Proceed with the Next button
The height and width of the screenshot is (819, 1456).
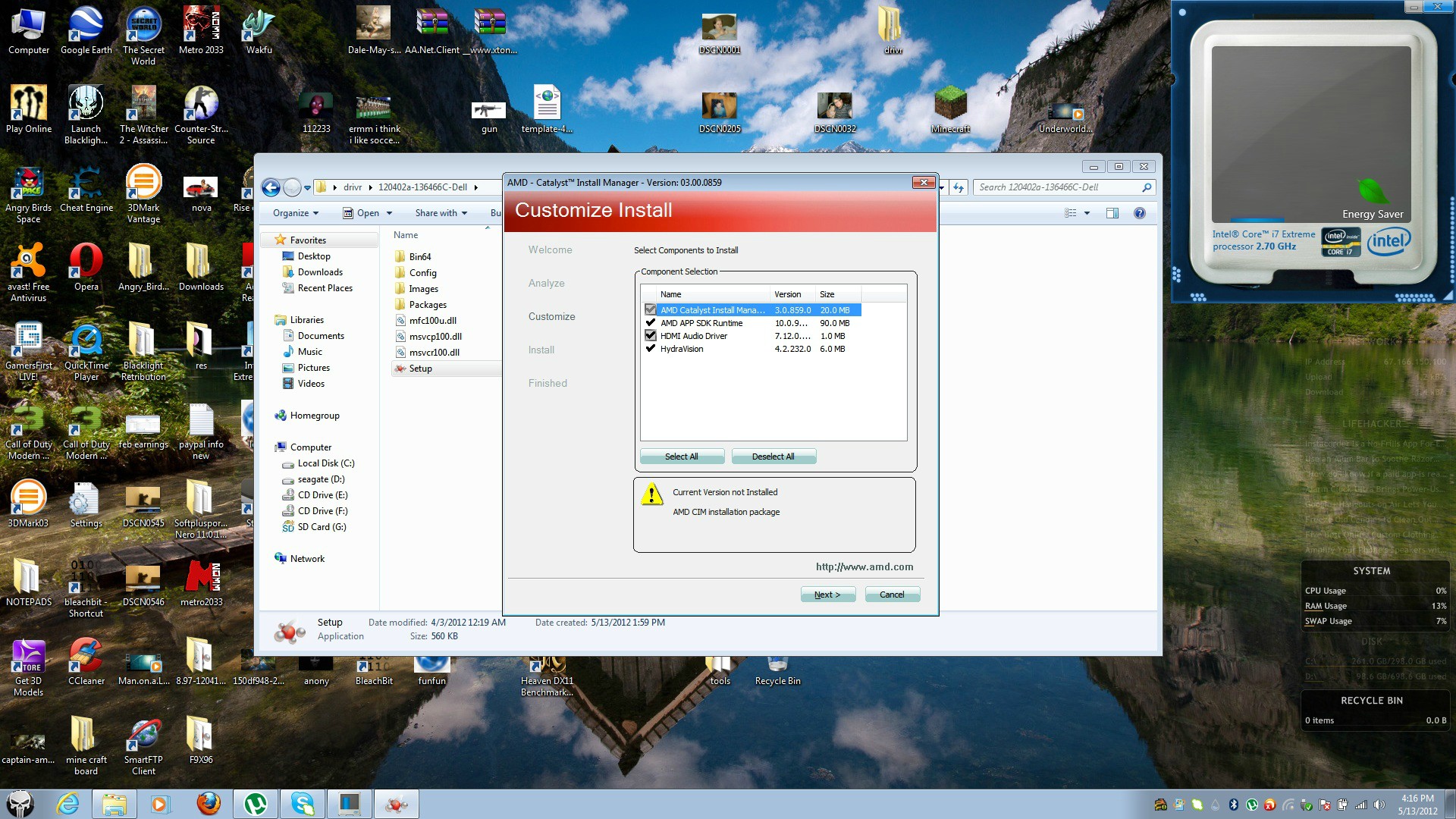tap(828, 595)
